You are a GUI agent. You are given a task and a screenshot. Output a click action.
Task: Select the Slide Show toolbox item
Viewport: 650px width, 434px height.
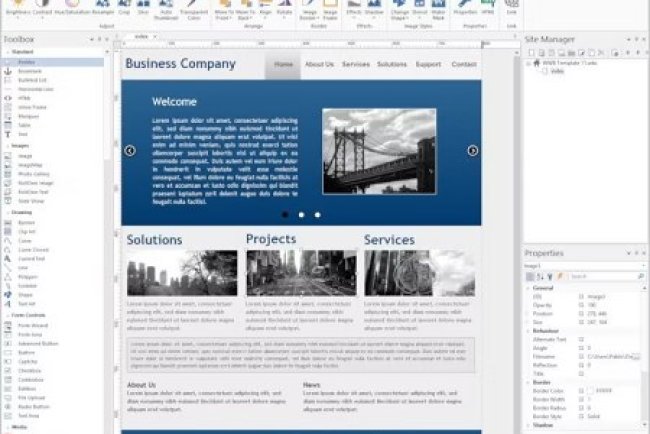point(31,201)
